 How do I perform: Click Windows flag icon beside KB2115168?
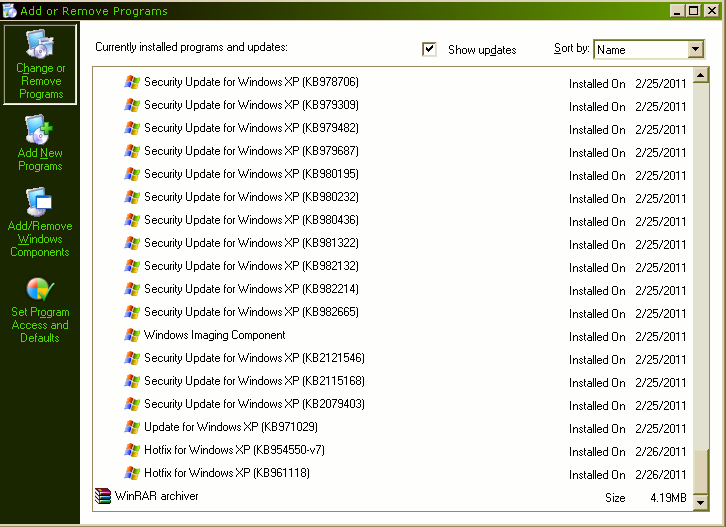[132, 381]
